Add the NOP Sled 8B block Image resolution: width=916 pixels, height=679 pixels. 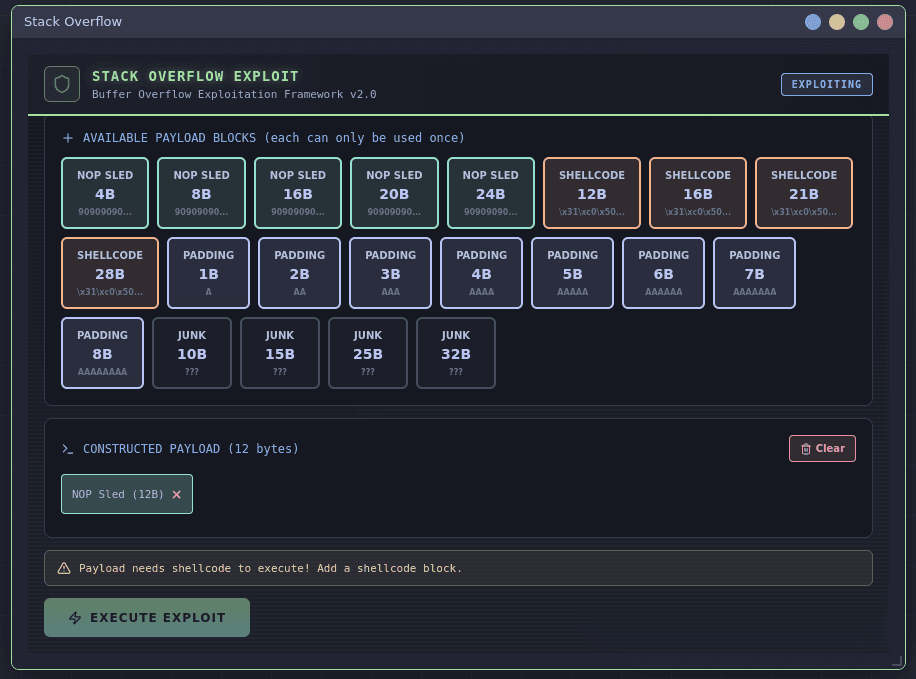pos(202,193)
